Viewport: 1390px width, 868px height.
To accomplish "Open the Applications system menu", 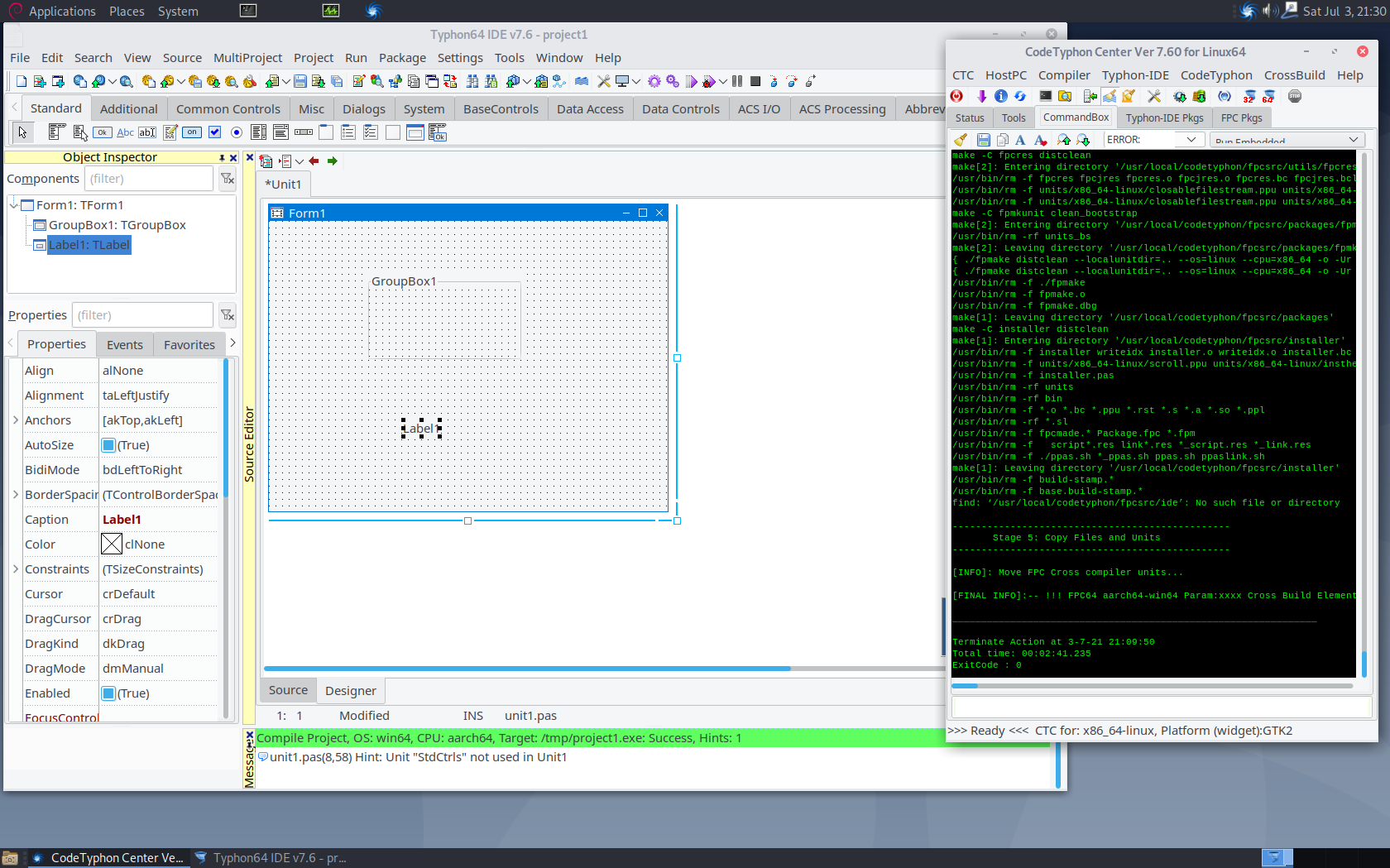I will click(62, 11).
